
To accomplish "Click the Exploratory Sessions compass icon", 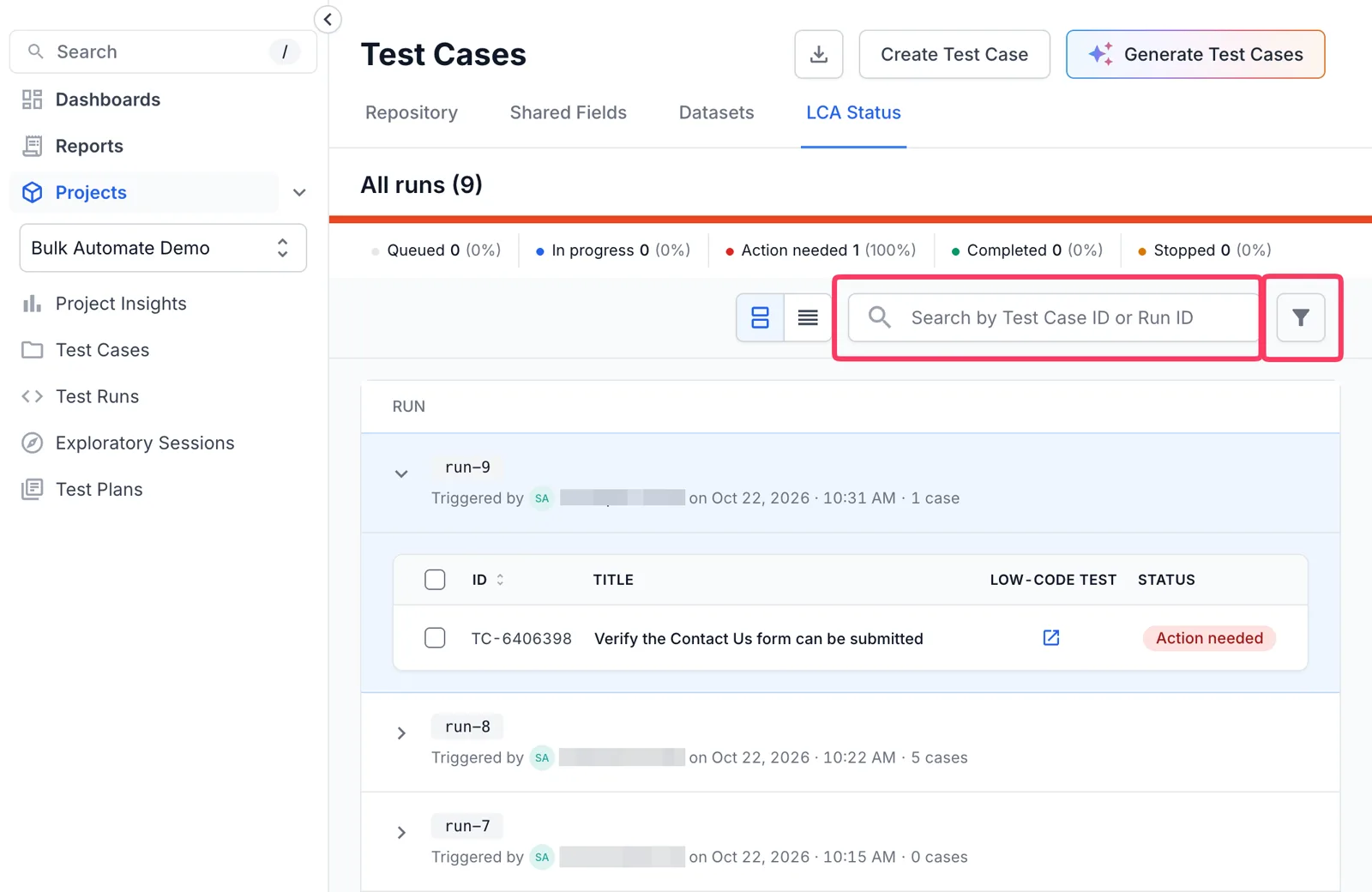I will (33, 443).
